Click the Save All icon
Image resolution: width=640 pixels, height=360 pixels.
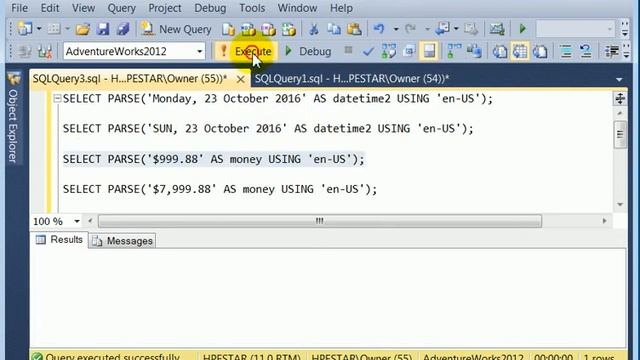pos(123,29)
